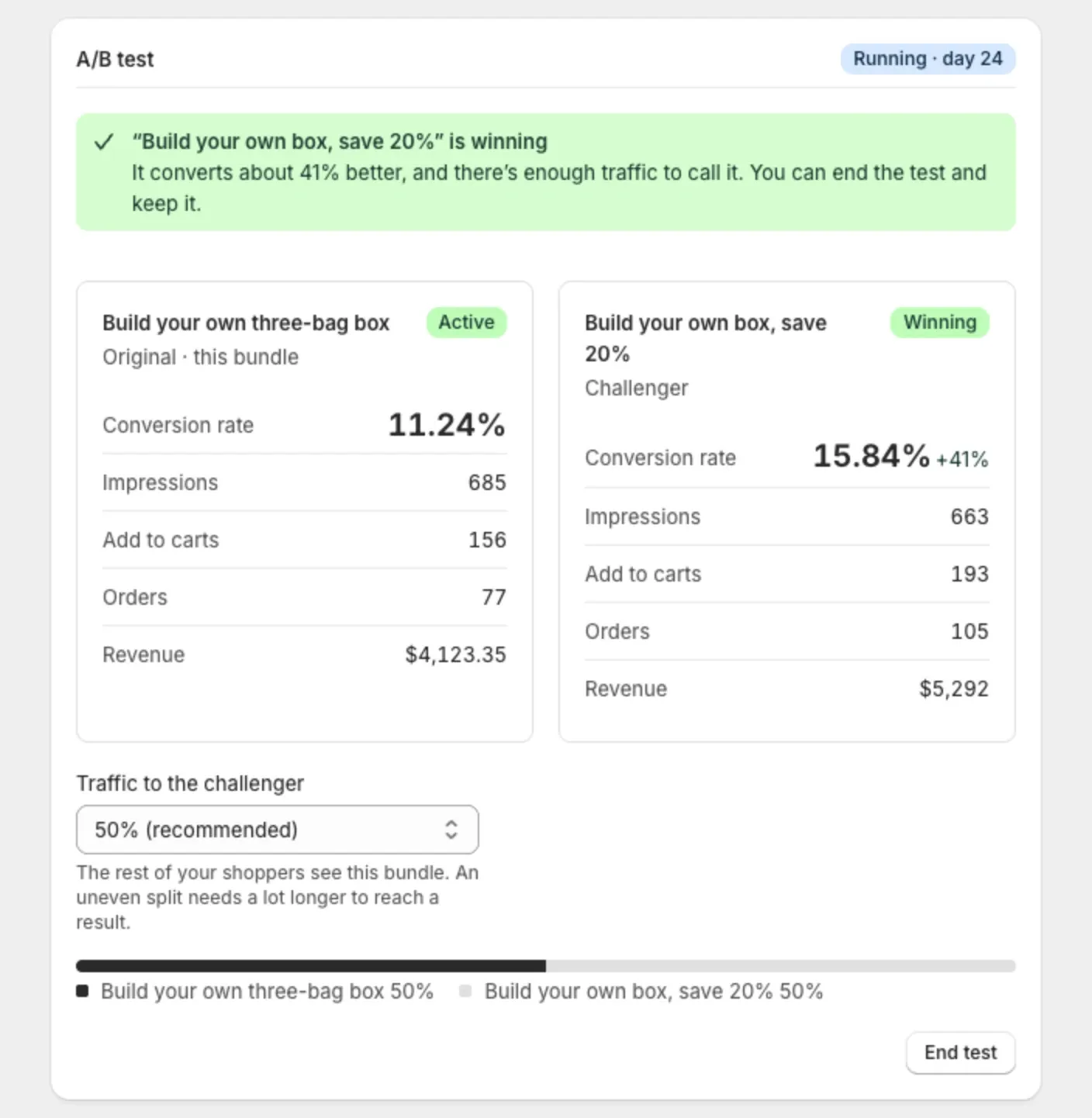The height and width of the screenshot is (1118, 1092).
Task: Click the 11.24% conversion rate value
Action: pyautogui.click(x=447, y=425)
